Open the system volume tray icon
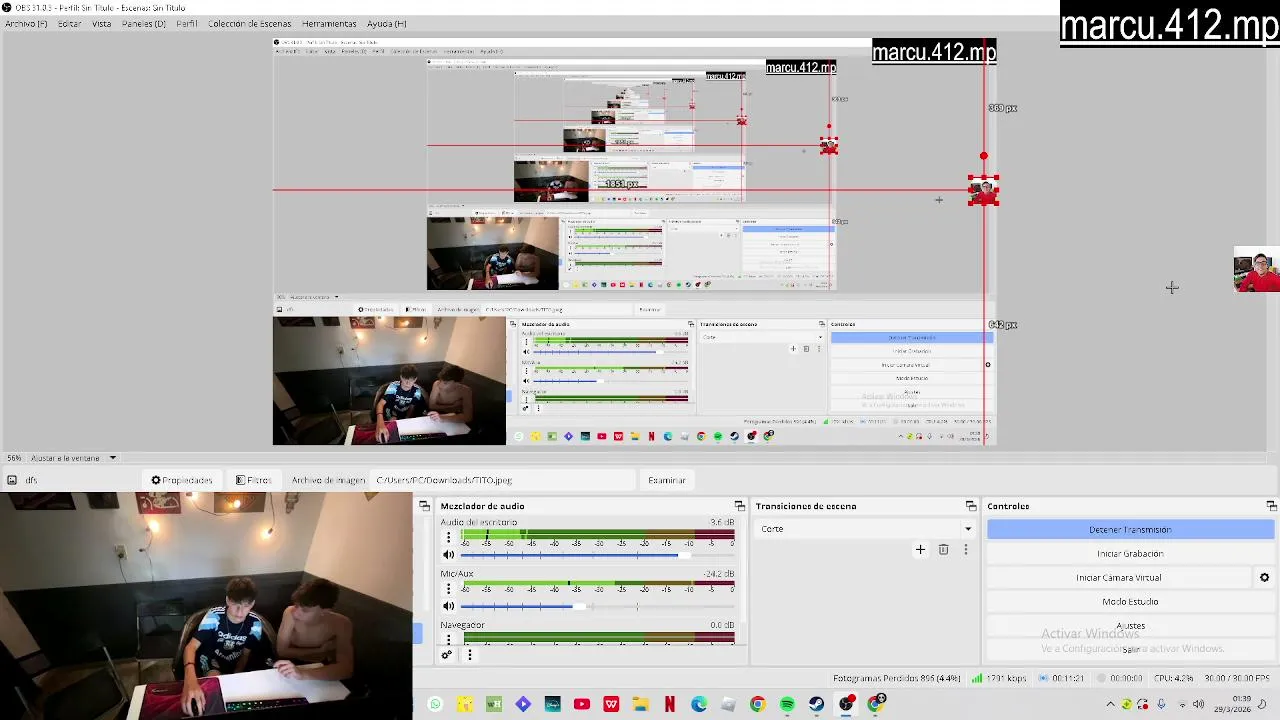Screen dimensions: 1280x720 click(1198, 704)
